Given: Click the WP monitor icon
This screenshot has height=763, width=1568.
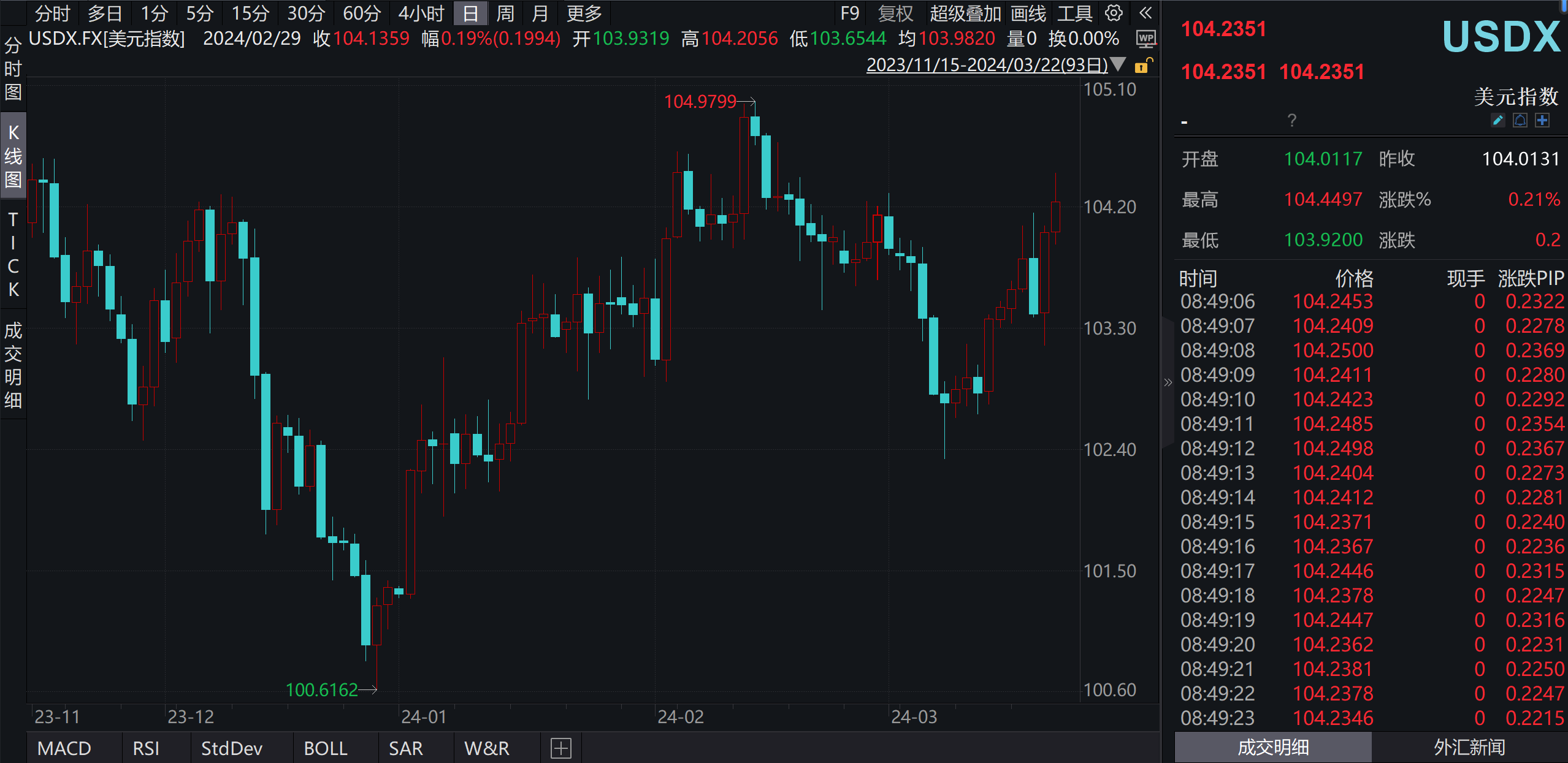Looking at the screenshot, I should pos(1145,39).
